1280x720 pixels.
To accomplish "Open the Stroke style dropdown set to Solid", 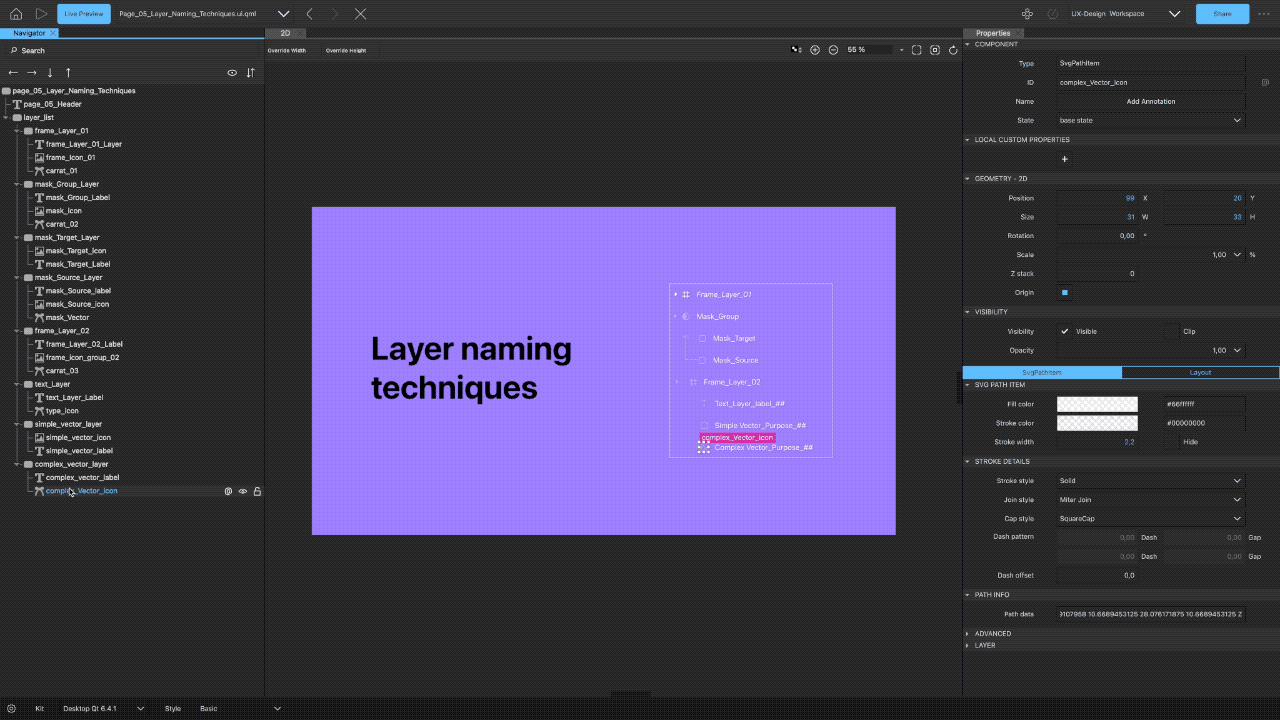I will click(x=1150, y=480).
